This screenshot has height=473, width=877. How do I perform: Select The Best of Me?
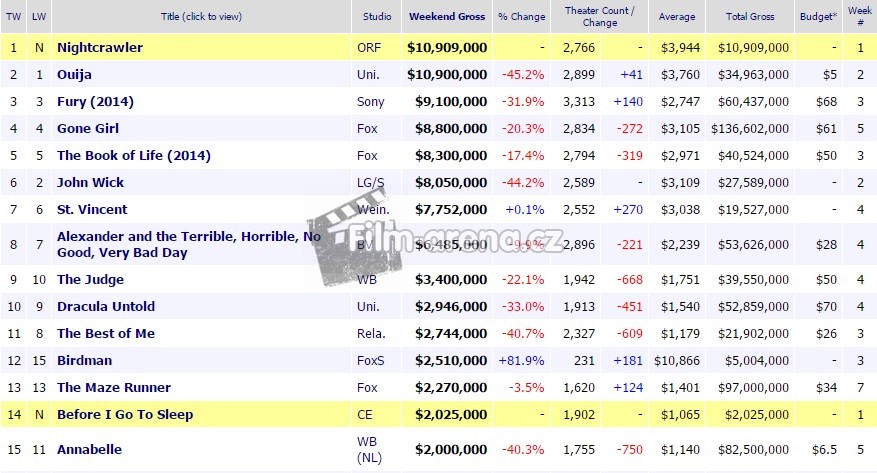click(106, 333)
